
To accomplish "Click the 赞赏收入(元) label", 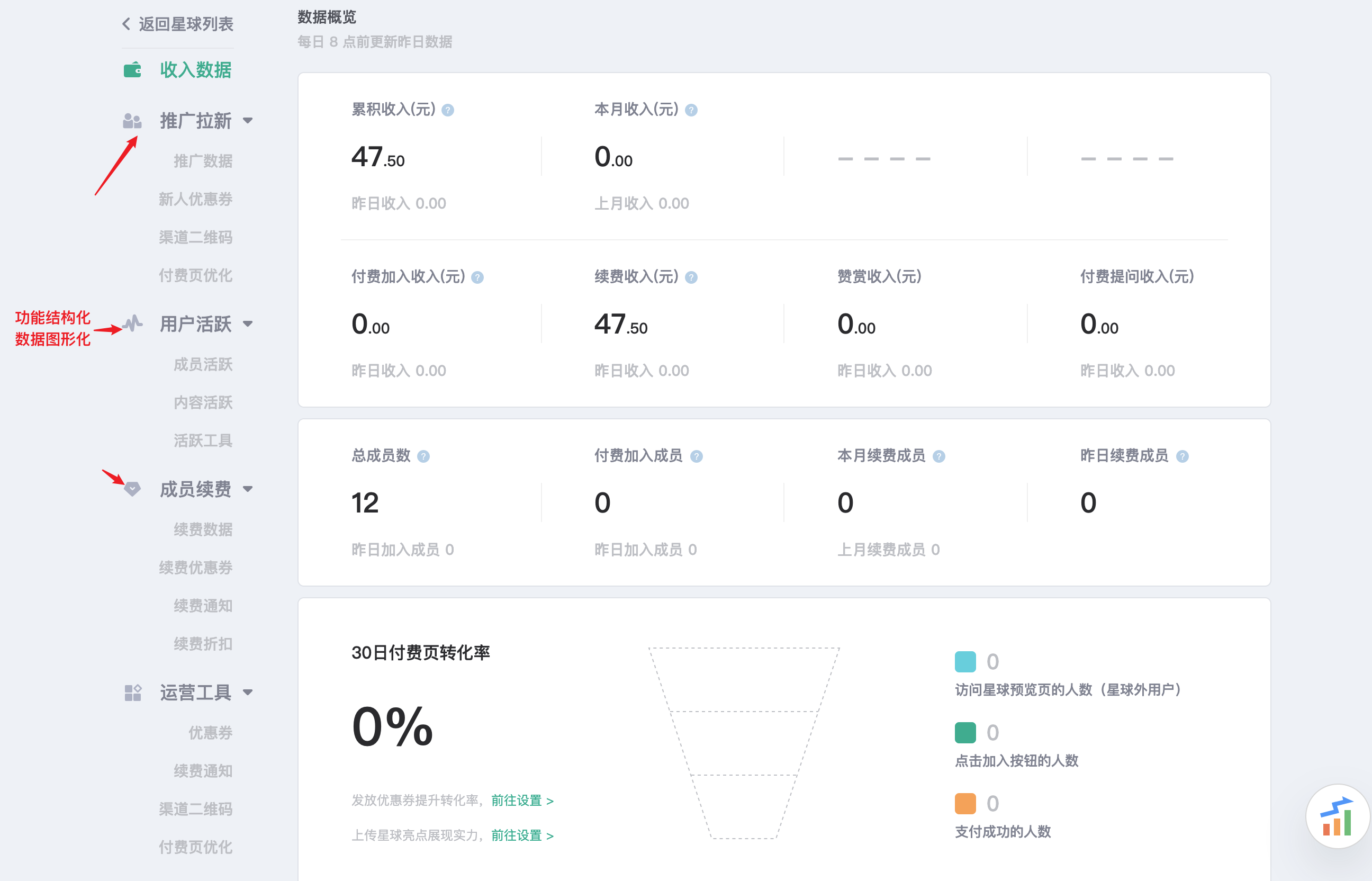I will pyautogui.click(x=880, y=277).
